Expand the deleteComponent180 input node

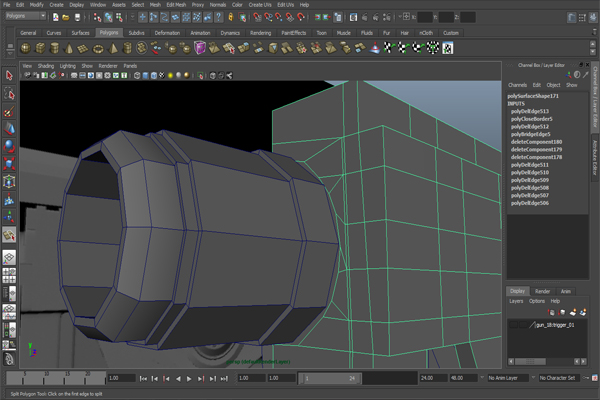tap(536, 142)
